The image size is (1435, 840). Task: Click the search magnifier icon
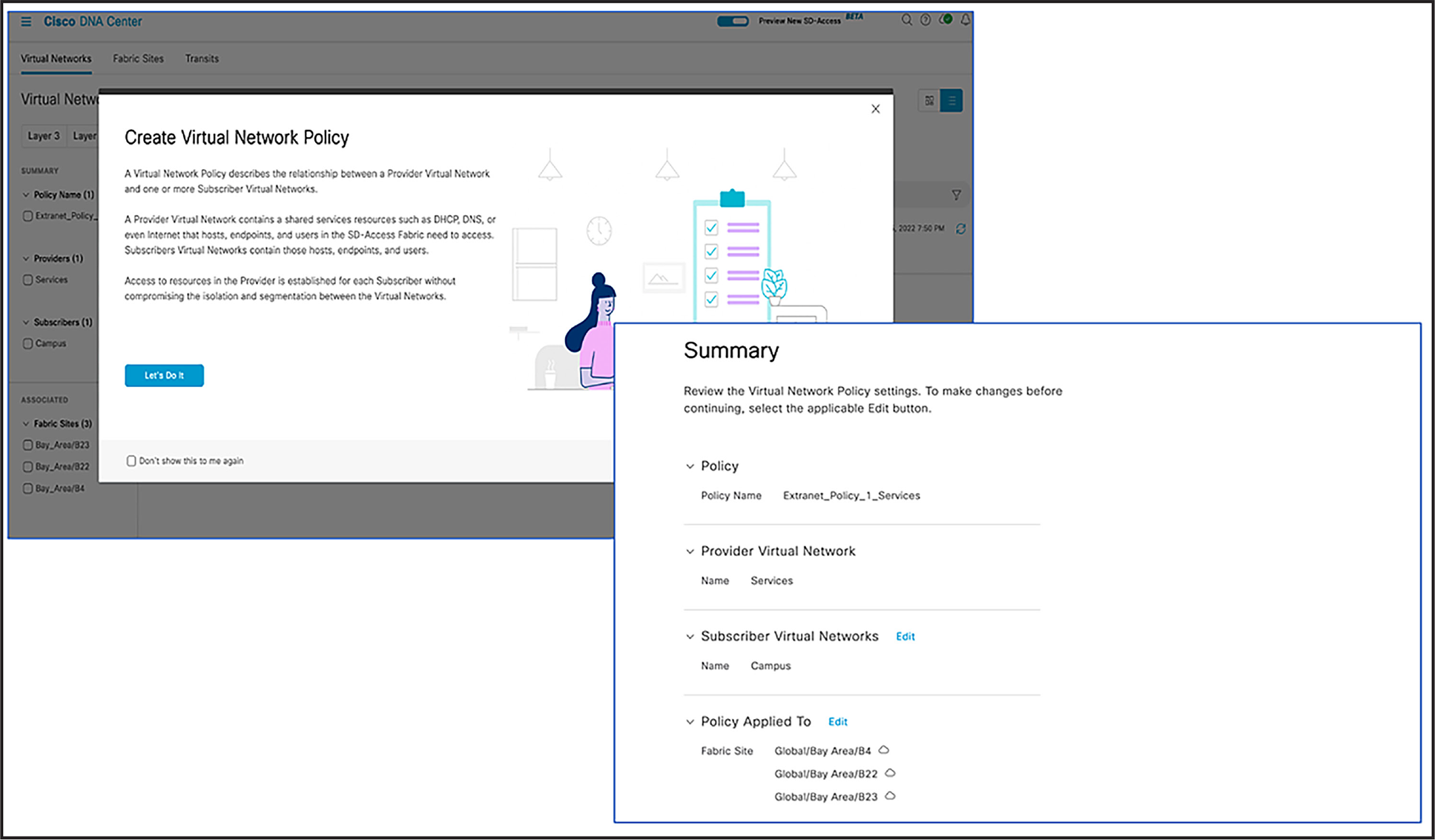tap(906, 20)
